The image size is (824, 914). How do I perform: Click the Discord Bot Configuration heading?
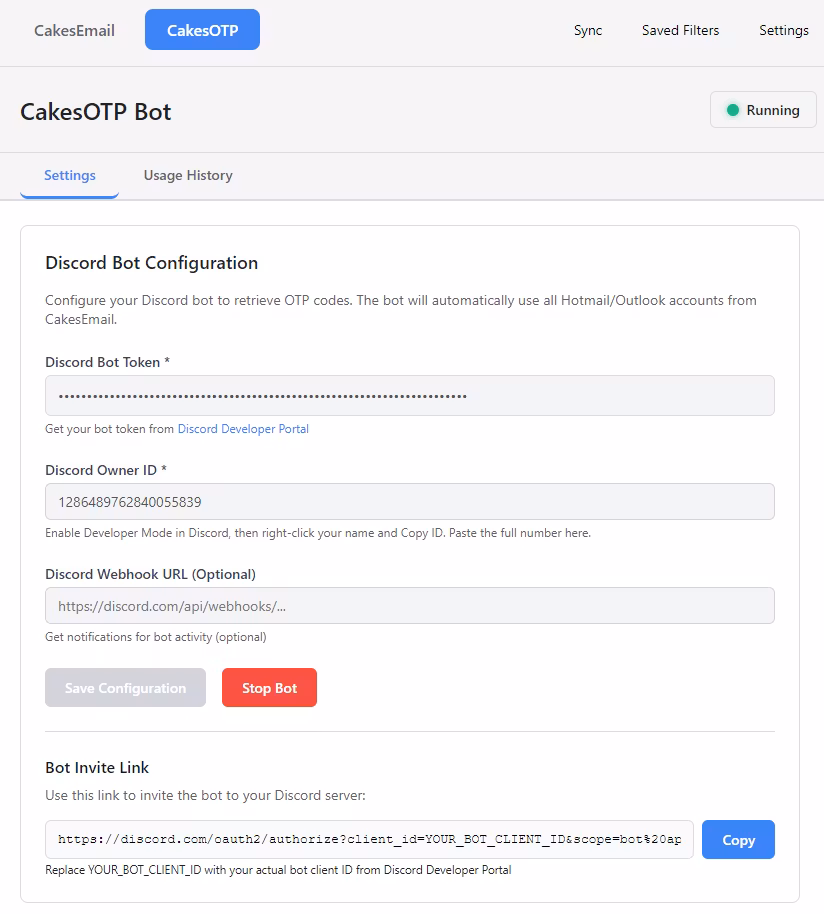click(152, 263)
